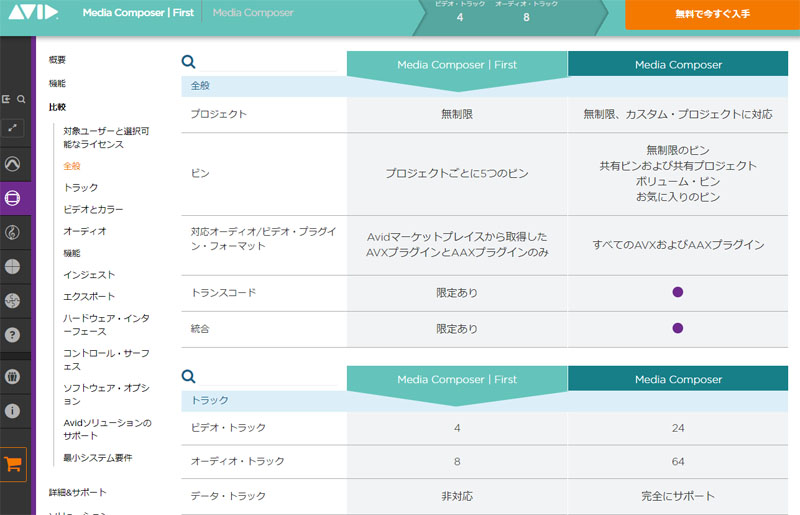Click ビデオ・トラック 4 in the top header
The width and height of the screenshot is (800, 515).
point(460,12)
